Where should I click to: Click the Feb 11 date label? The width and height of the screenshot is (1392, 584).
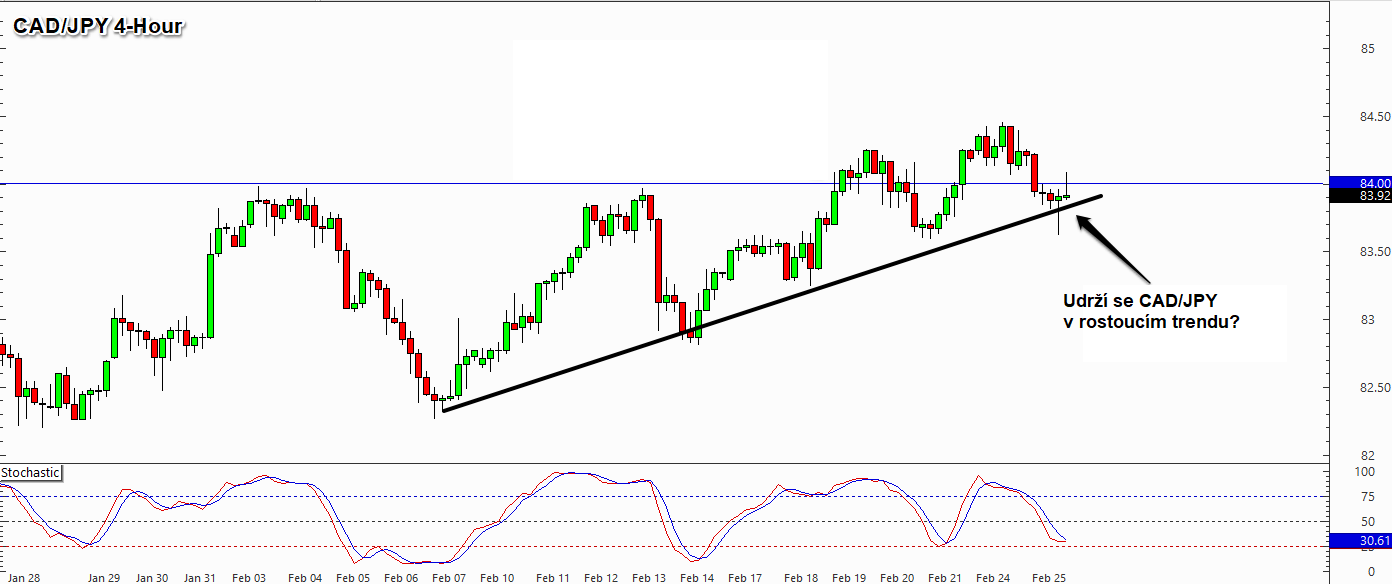(x=552, y=578)
